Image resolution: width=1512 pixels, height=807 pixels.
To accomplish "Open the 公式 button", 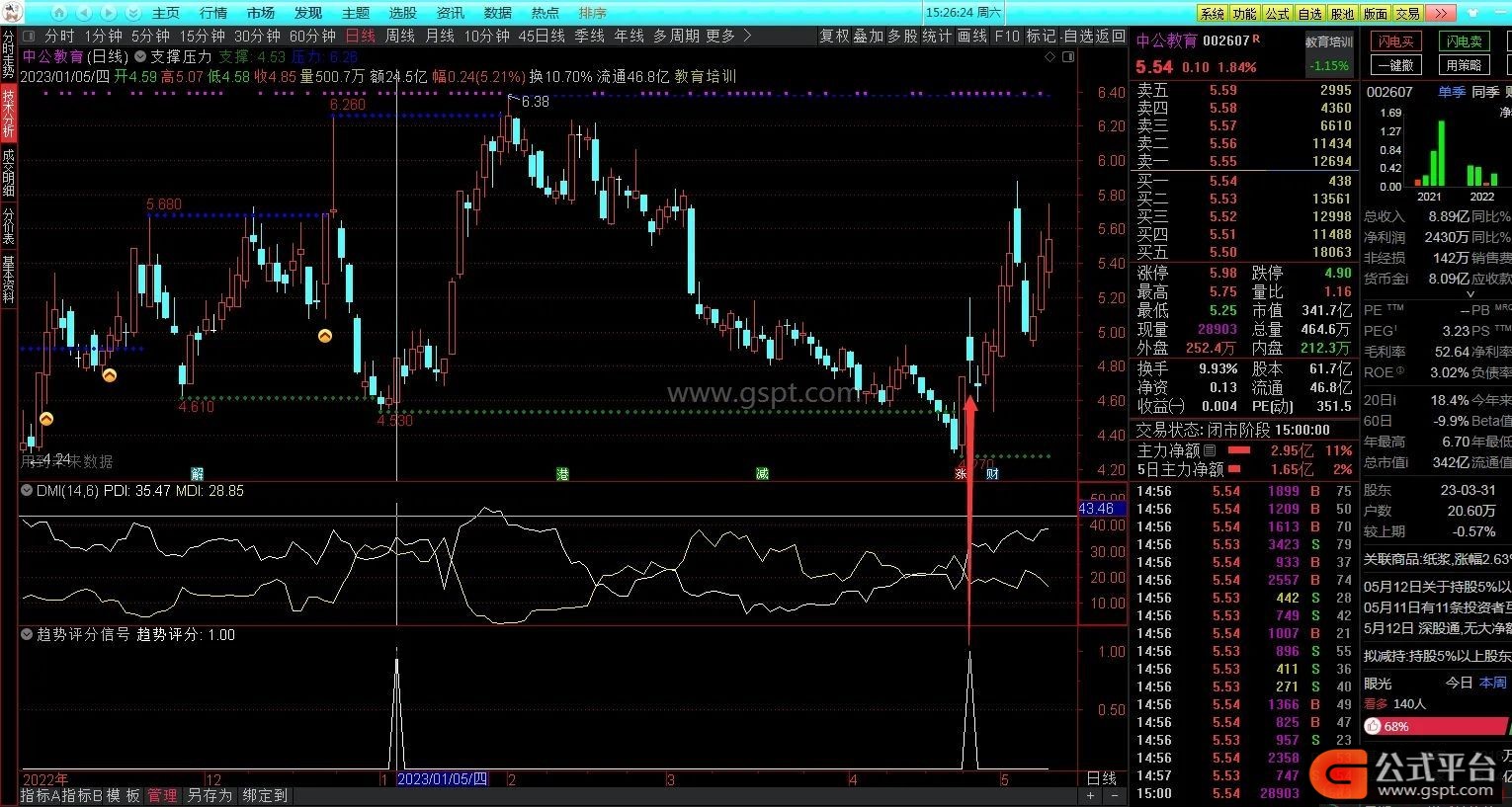I will (1277, 14).
